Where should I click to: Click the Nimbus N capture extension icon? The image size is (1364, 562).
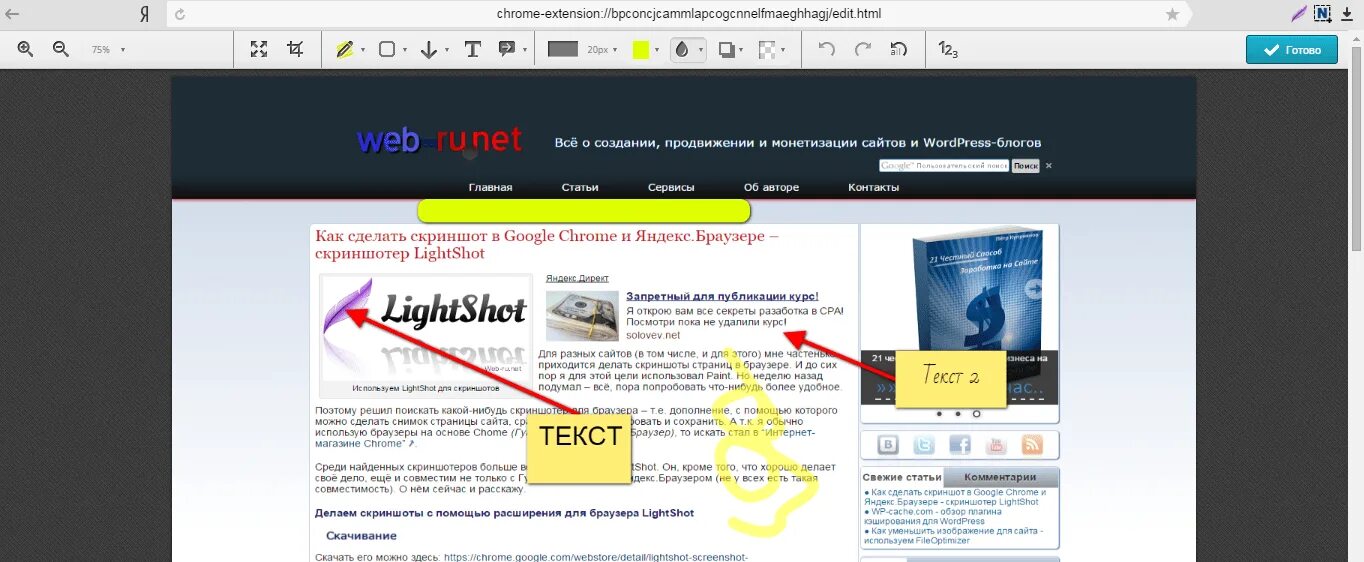pyautogui.click(x=1323, y=13)
